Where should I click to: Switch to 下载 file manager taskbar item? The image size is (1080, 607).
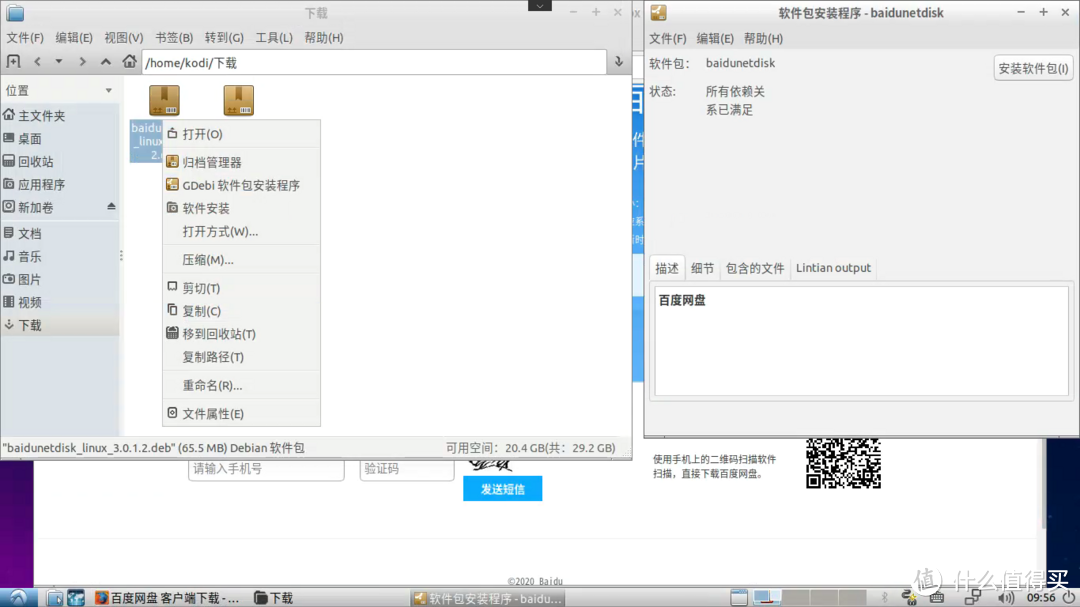tap(274, 598)
